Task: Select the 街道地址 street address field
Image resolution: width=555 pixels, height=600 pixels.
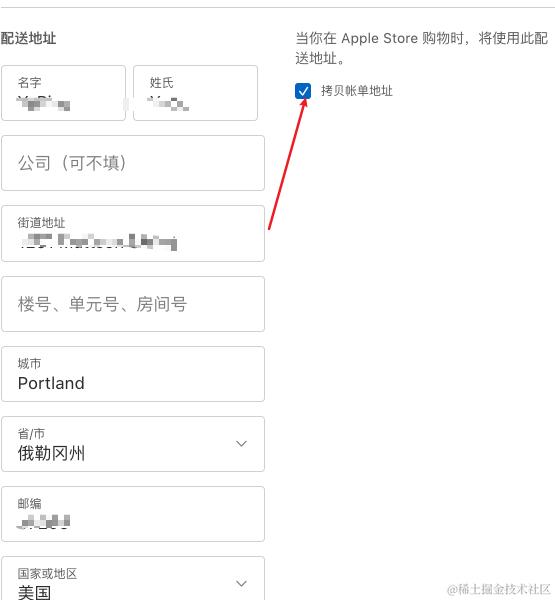Action: coord(133,233)
